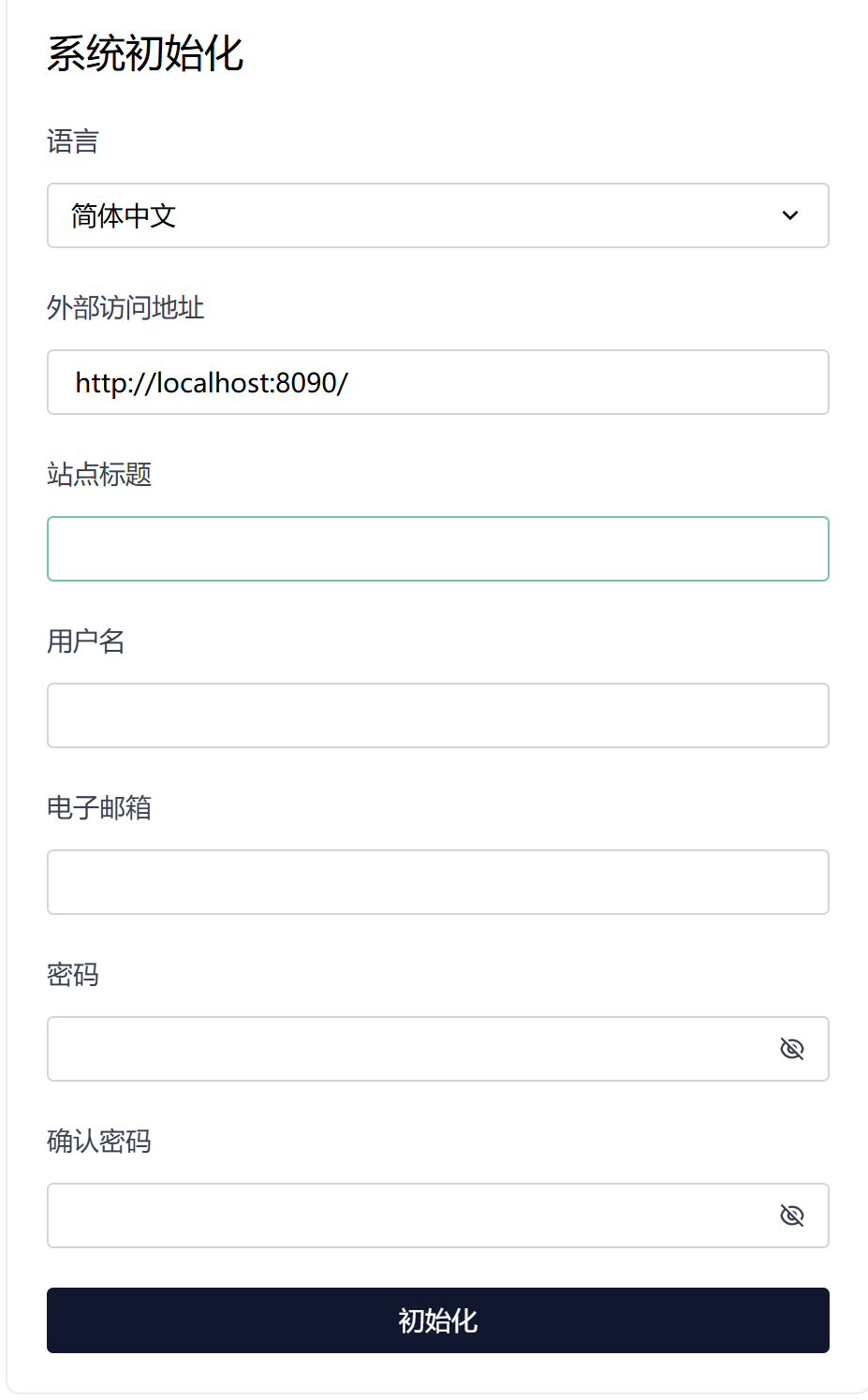Toggle password visibility in 密码 field
Screen dimensions: 868x1400
click(791, 1049)
